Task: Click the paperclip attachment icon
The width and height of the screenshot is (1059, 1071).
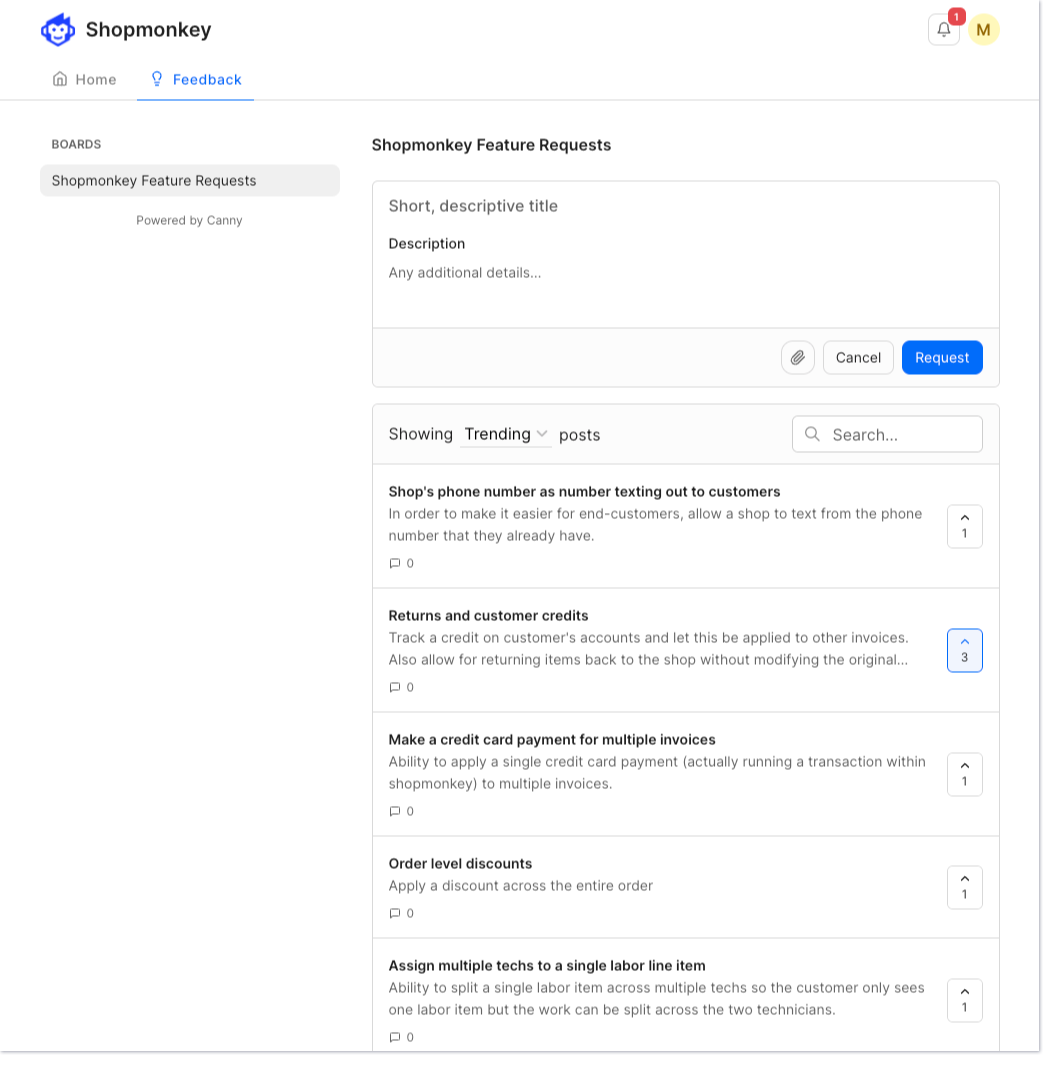Action: click(797, 357)
